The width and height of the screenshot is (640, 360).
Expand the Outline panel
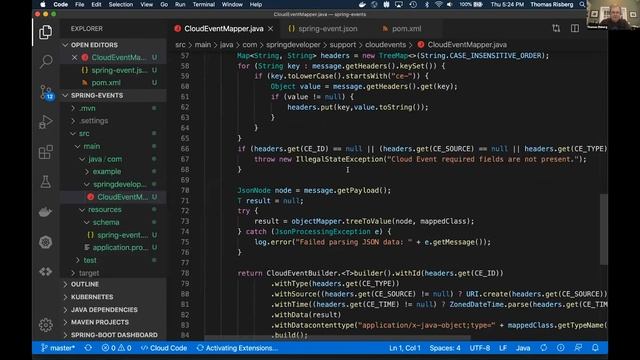pyautogui.click(x=113, y=284)
